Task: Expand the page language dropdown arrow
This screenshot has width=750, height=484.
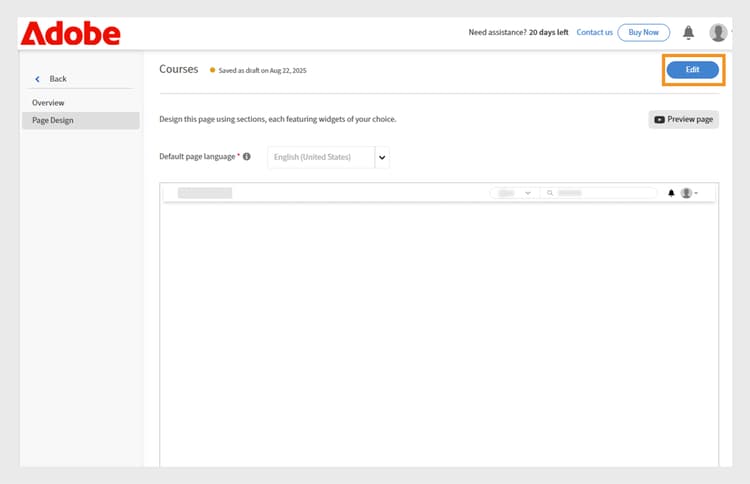Action: 382,157
